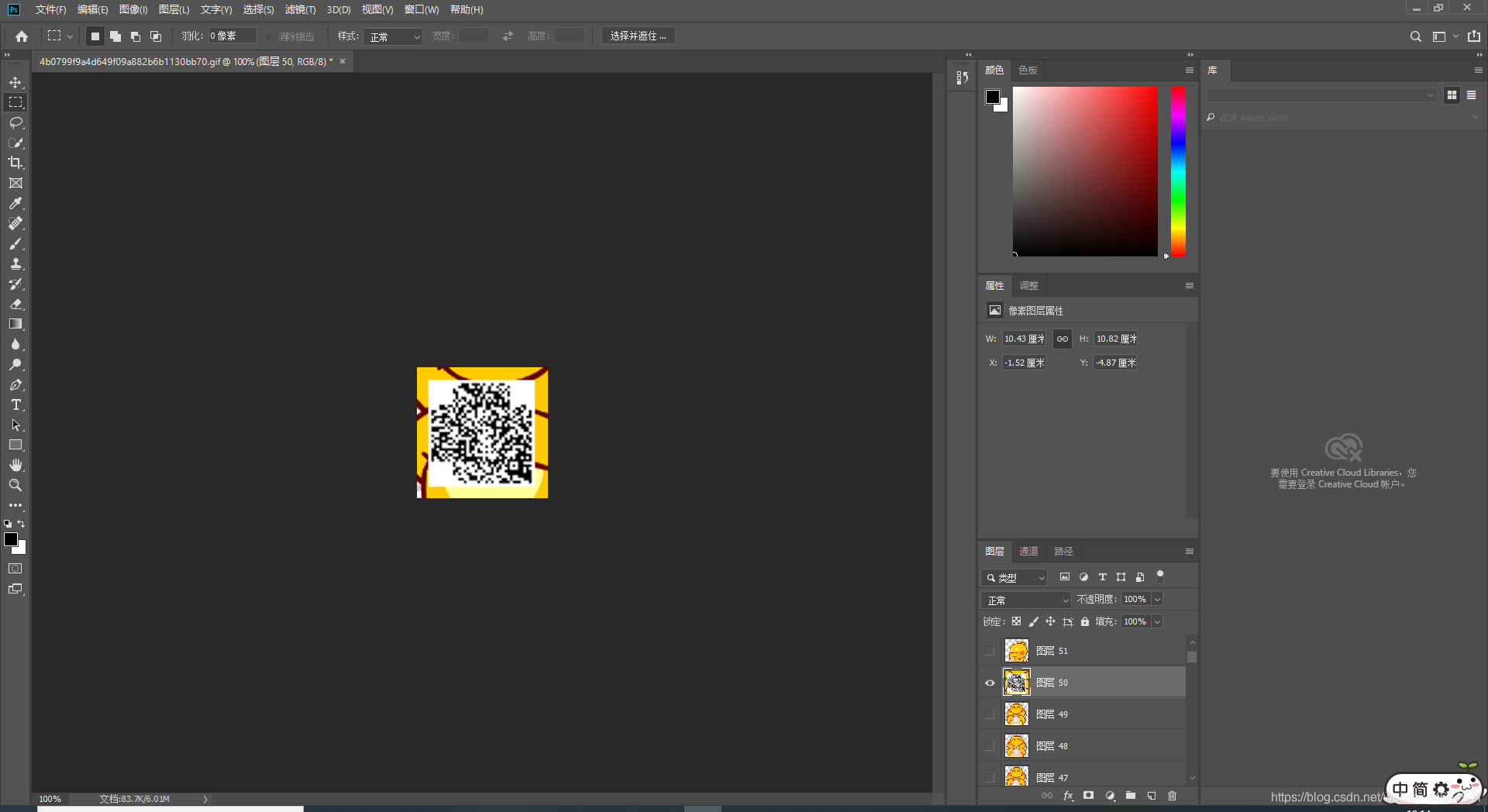Open the 样式 style dropdown
1488x812 pixels.
[x=394, y=36]
